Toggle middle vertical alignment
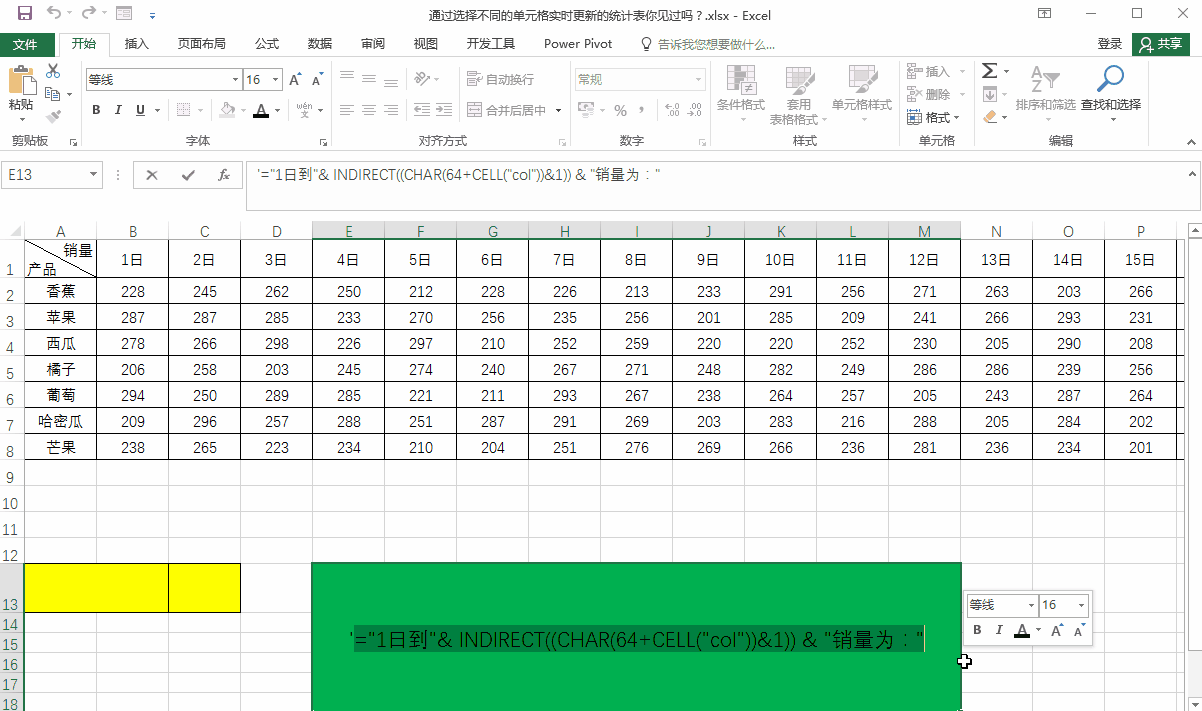 click(x=369, y=78)
